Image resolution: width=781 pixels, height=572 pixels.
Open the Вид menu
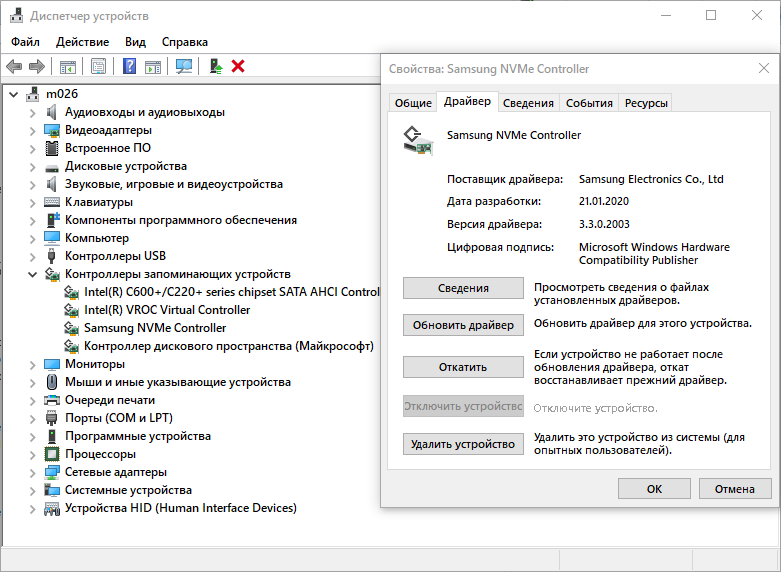135,42
